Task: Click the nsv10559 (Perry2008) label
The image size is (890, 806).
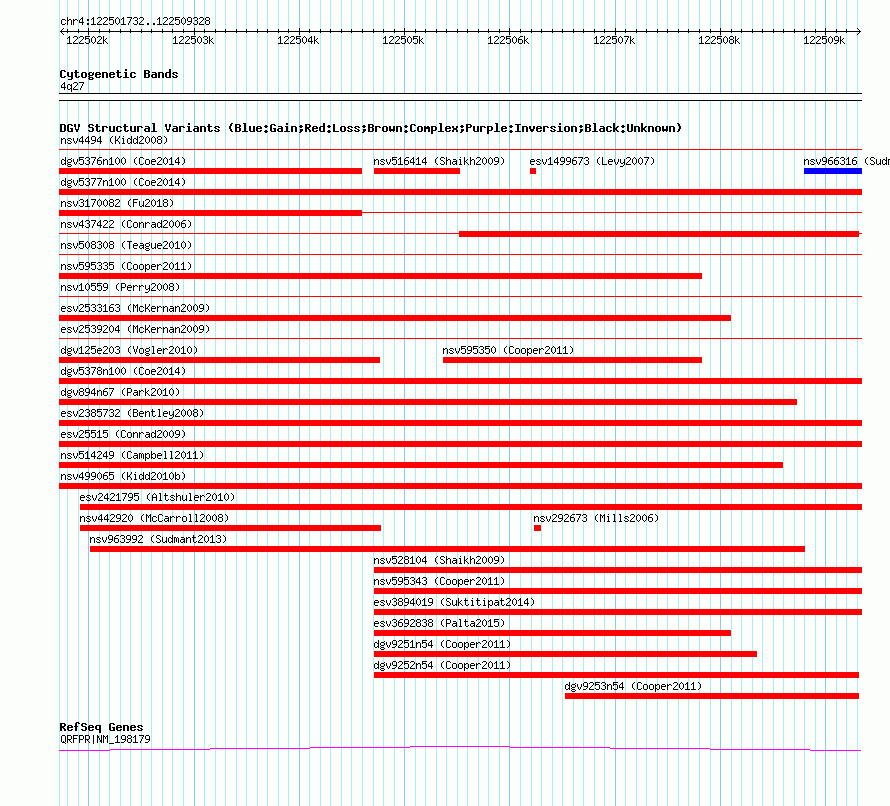Action: point(120,287)
